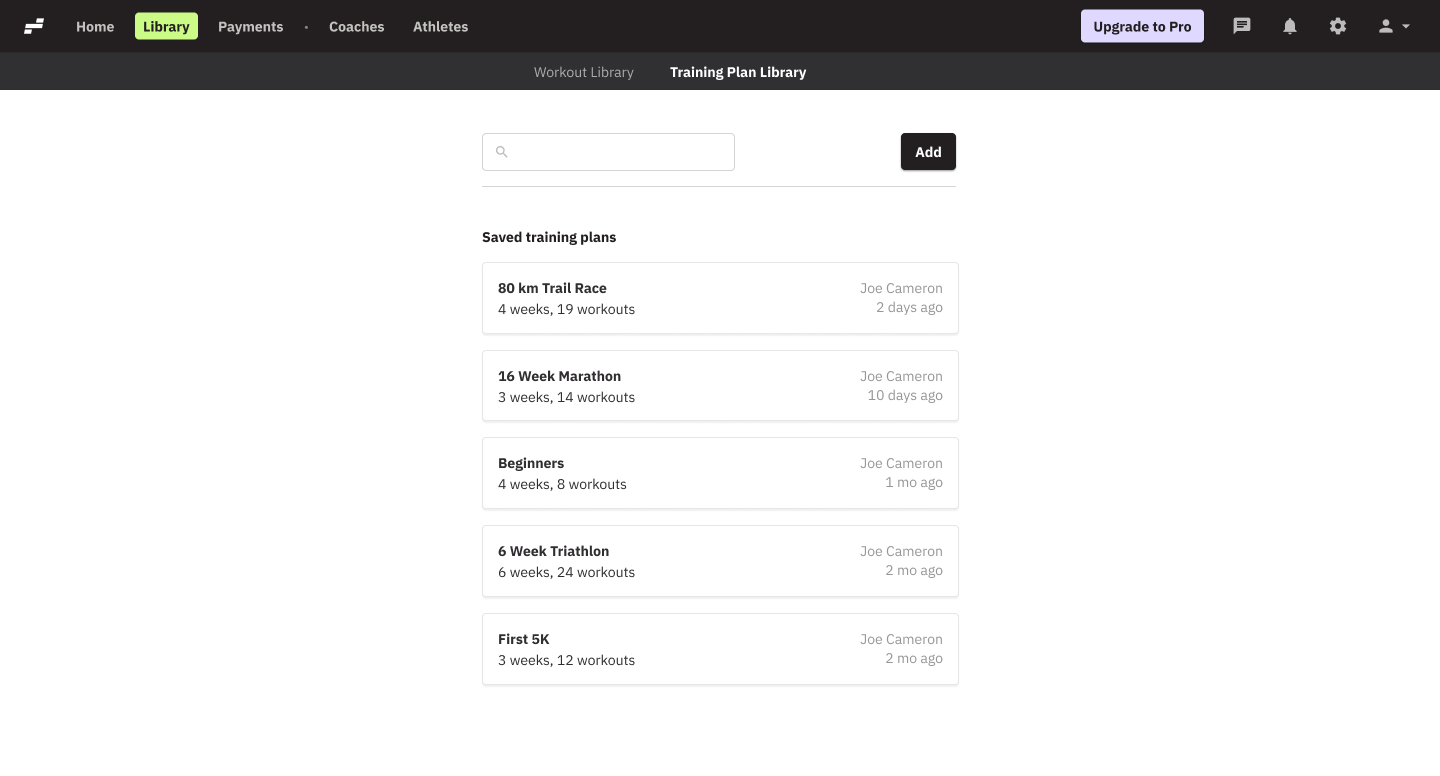Open the 6 Week Triathlon plan

(720, 561)
